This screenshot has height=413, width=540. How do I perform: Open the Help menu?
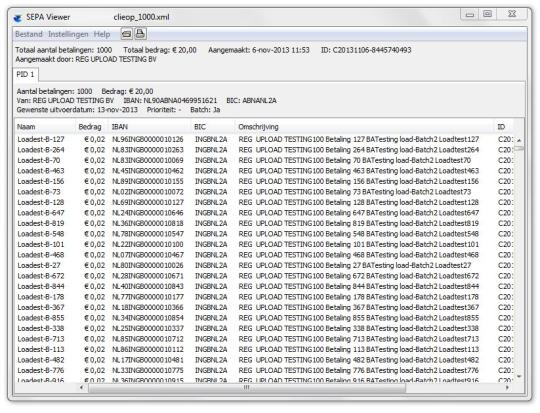click(x=102, y=34)
